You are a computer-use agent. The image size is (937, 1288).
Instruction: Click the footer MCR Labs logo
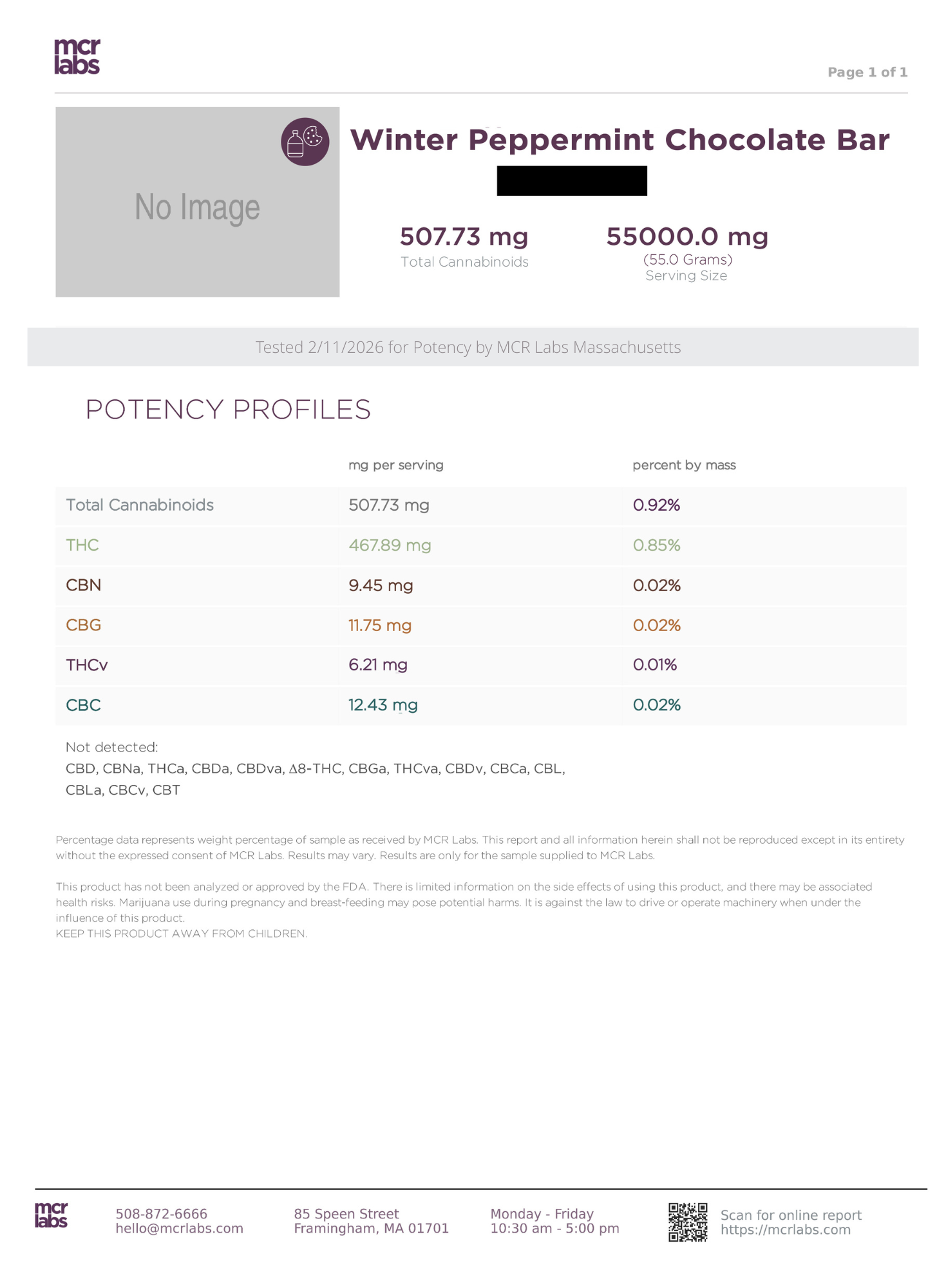pos(51,1215)
